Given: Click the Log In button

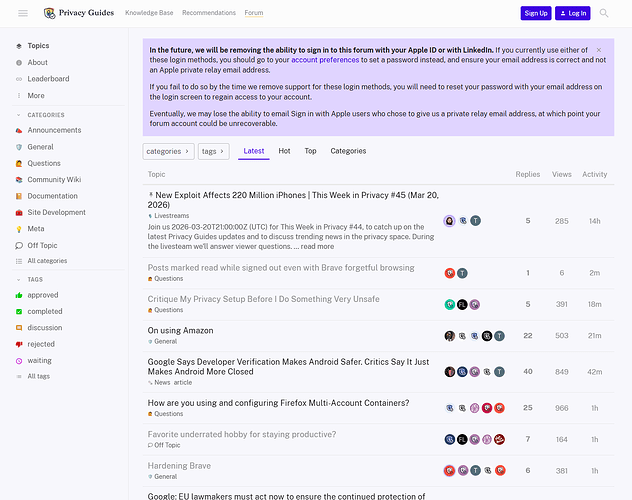Looking at the screenshot, I should (x=572, y=13).
